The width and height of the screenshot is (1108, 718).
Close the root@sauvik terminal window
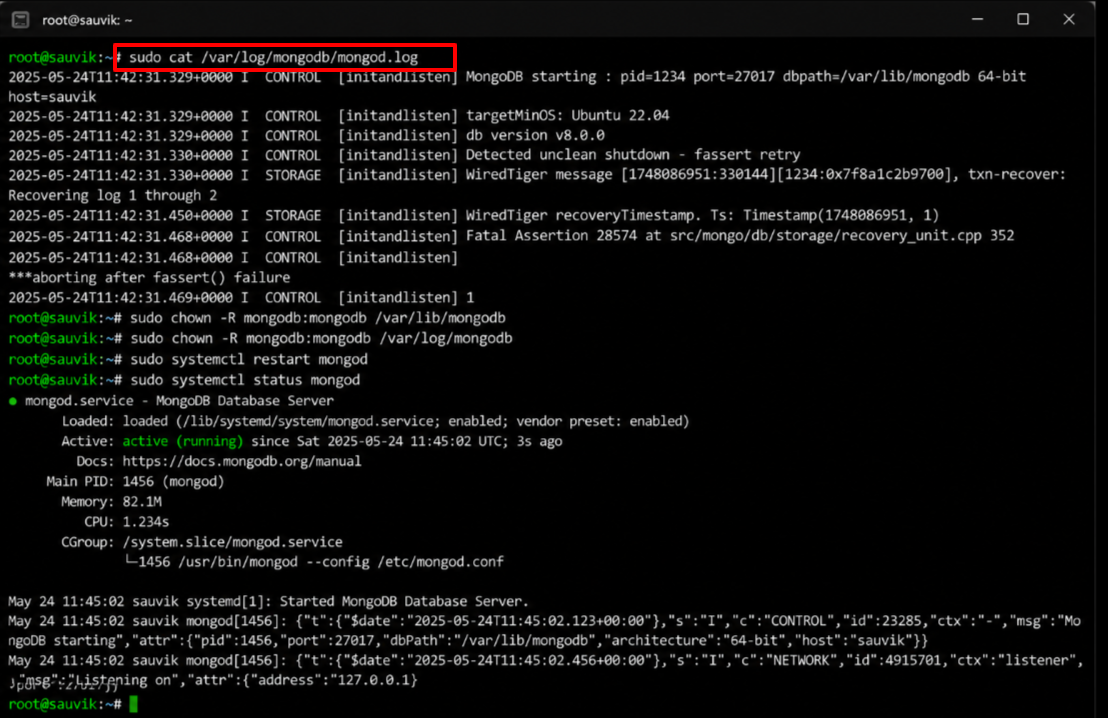(x=1068, y=20)
